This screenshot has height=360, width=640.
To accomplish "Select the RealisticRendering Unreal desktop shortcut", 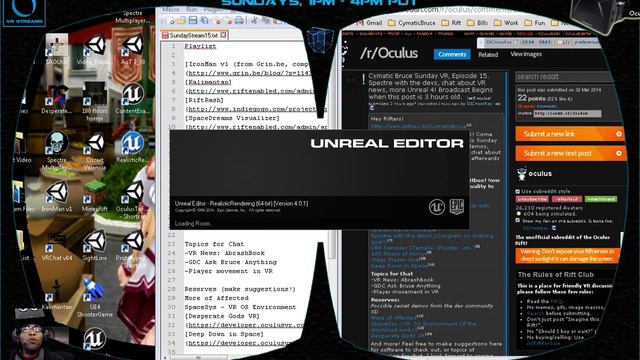I will pyautogui.click(x=133, y=148).
